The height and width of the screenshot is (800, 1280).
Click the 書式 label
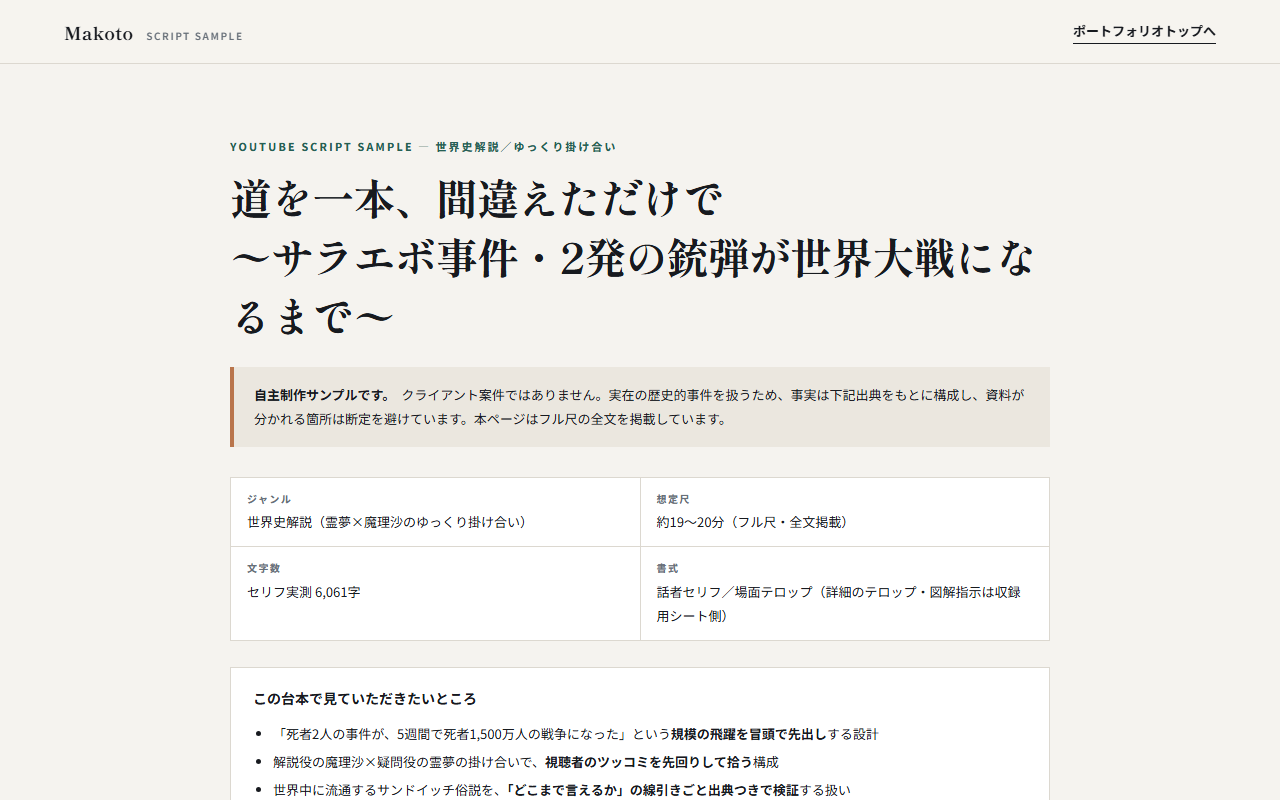pos(667,568)
